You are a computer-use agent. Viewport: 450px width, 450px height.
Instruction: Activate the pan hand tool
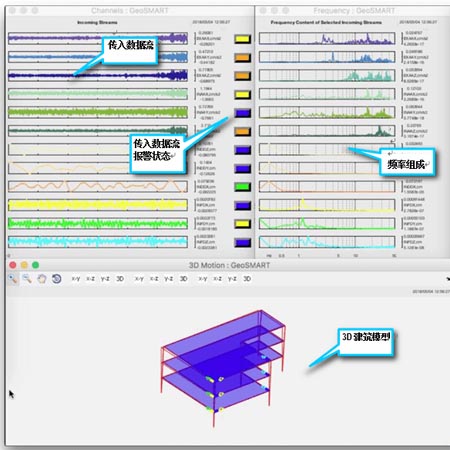[42, 279]
